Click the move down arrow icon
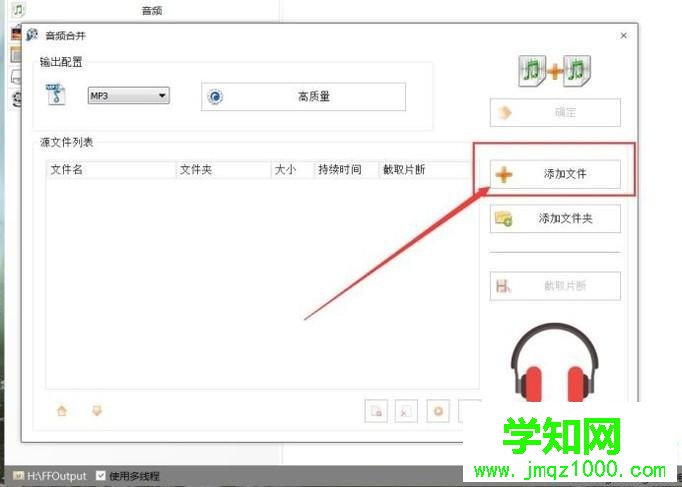Screen dimensions: 682x487 pos(97,410)
